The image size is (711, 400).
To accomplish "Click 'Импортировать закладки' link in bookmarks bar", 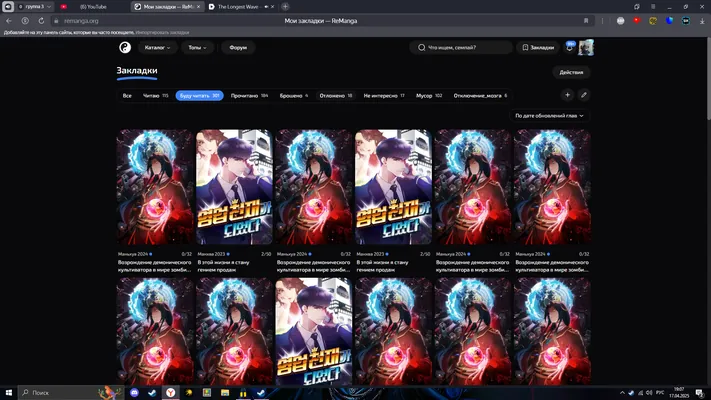I will pos(162,32).
